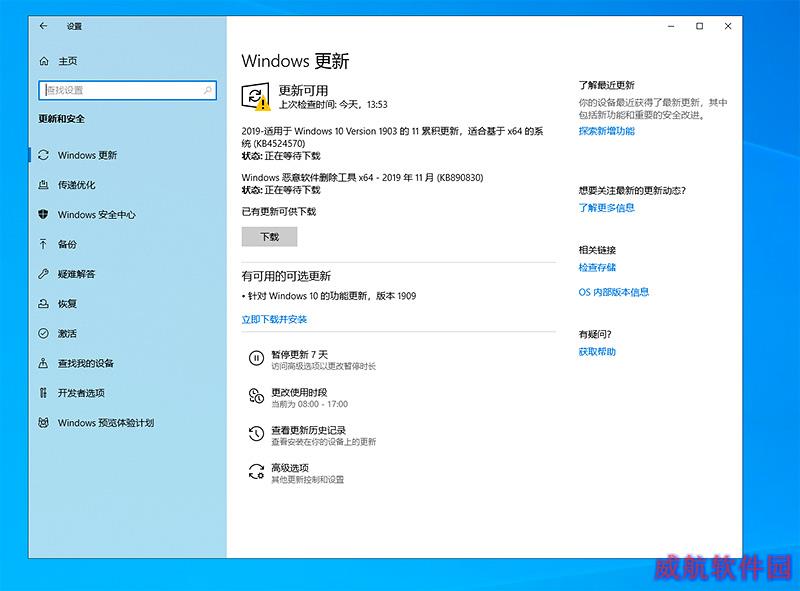Minimize the Settings window
This screenshot has height=591, width=800.
tap(671, 26)
